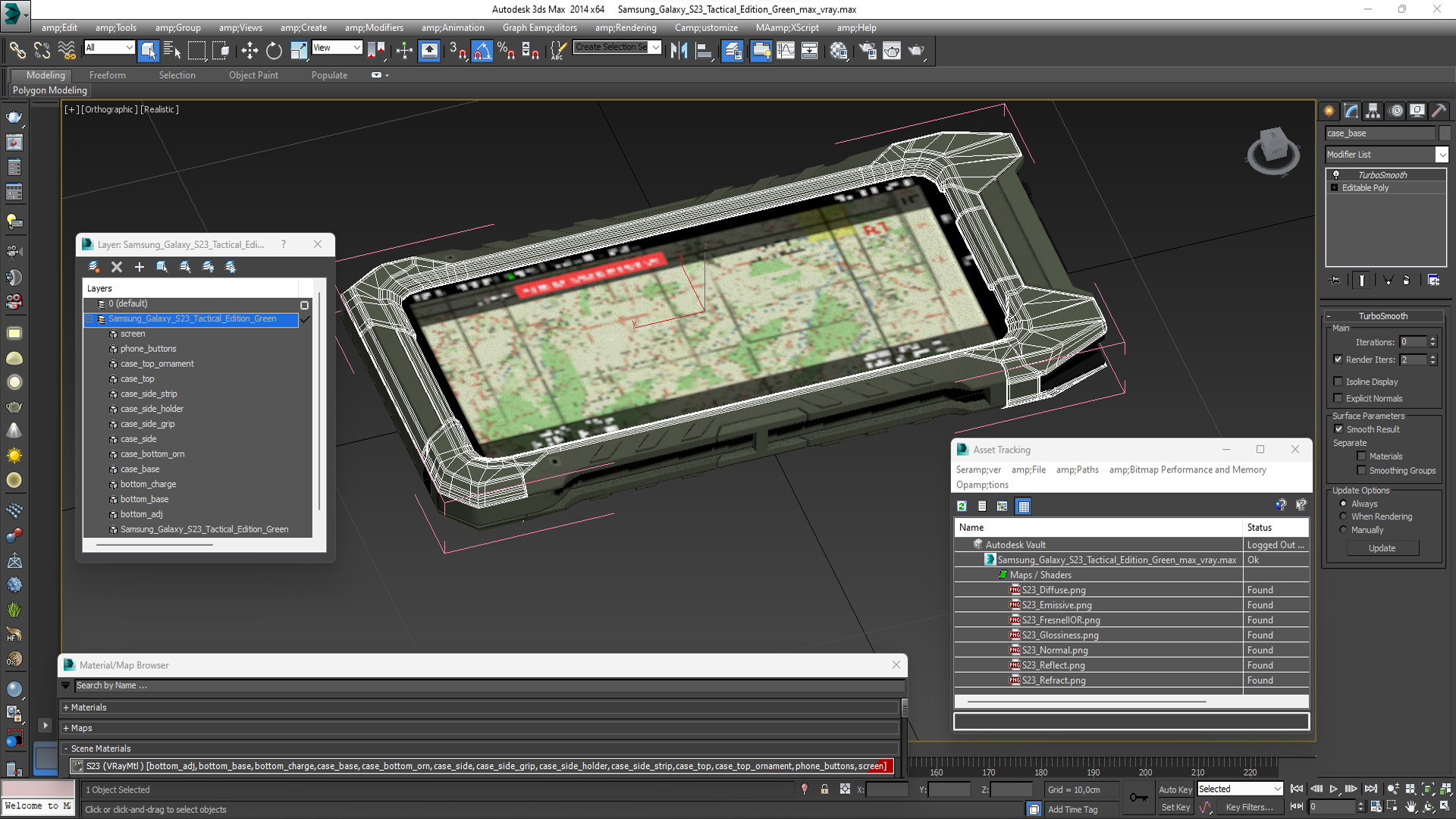Click the Set Key button
This screenshot has width=1456, height=819.
pos(1175,808)
